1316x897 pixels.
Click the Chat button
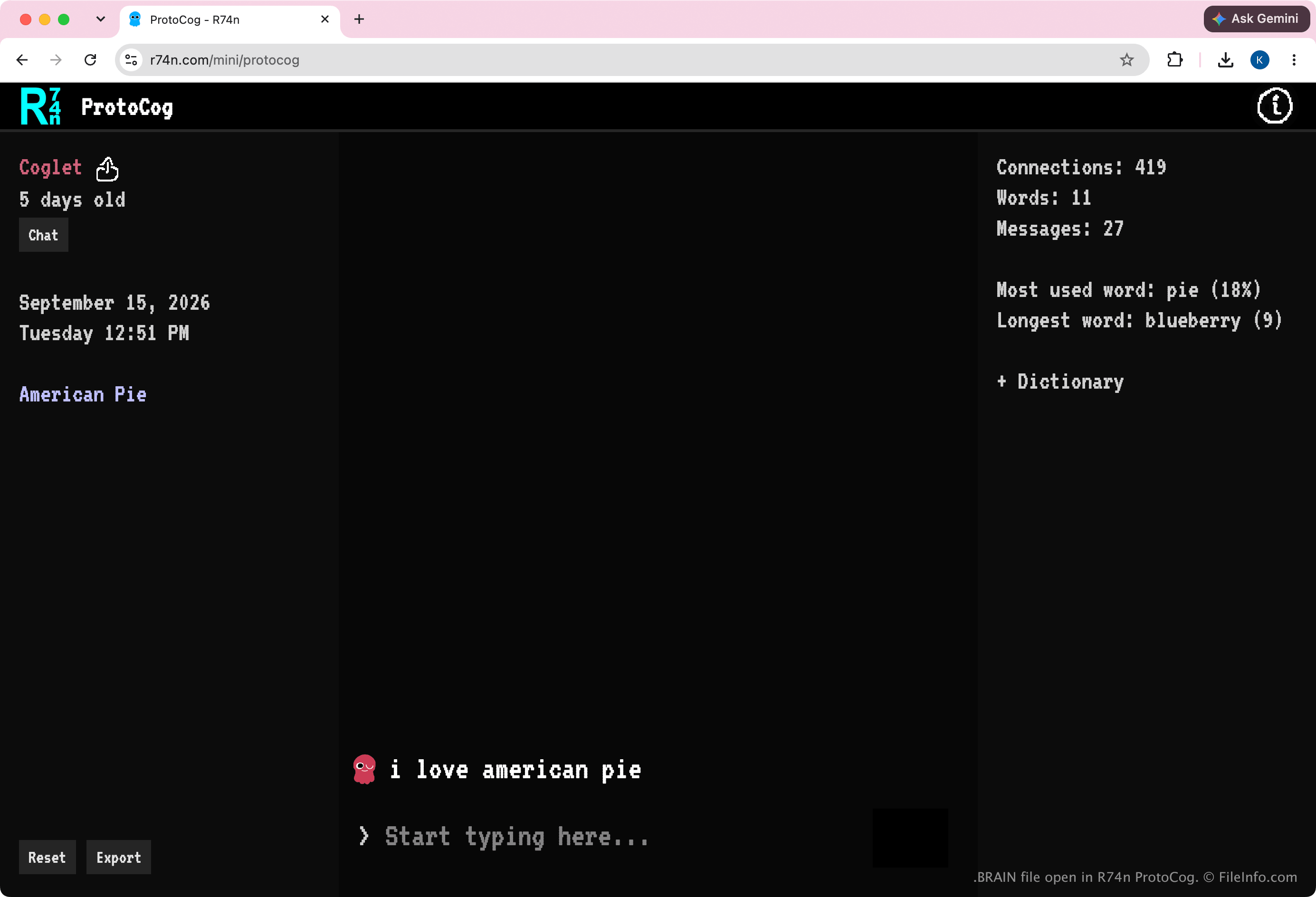[44, 235]
